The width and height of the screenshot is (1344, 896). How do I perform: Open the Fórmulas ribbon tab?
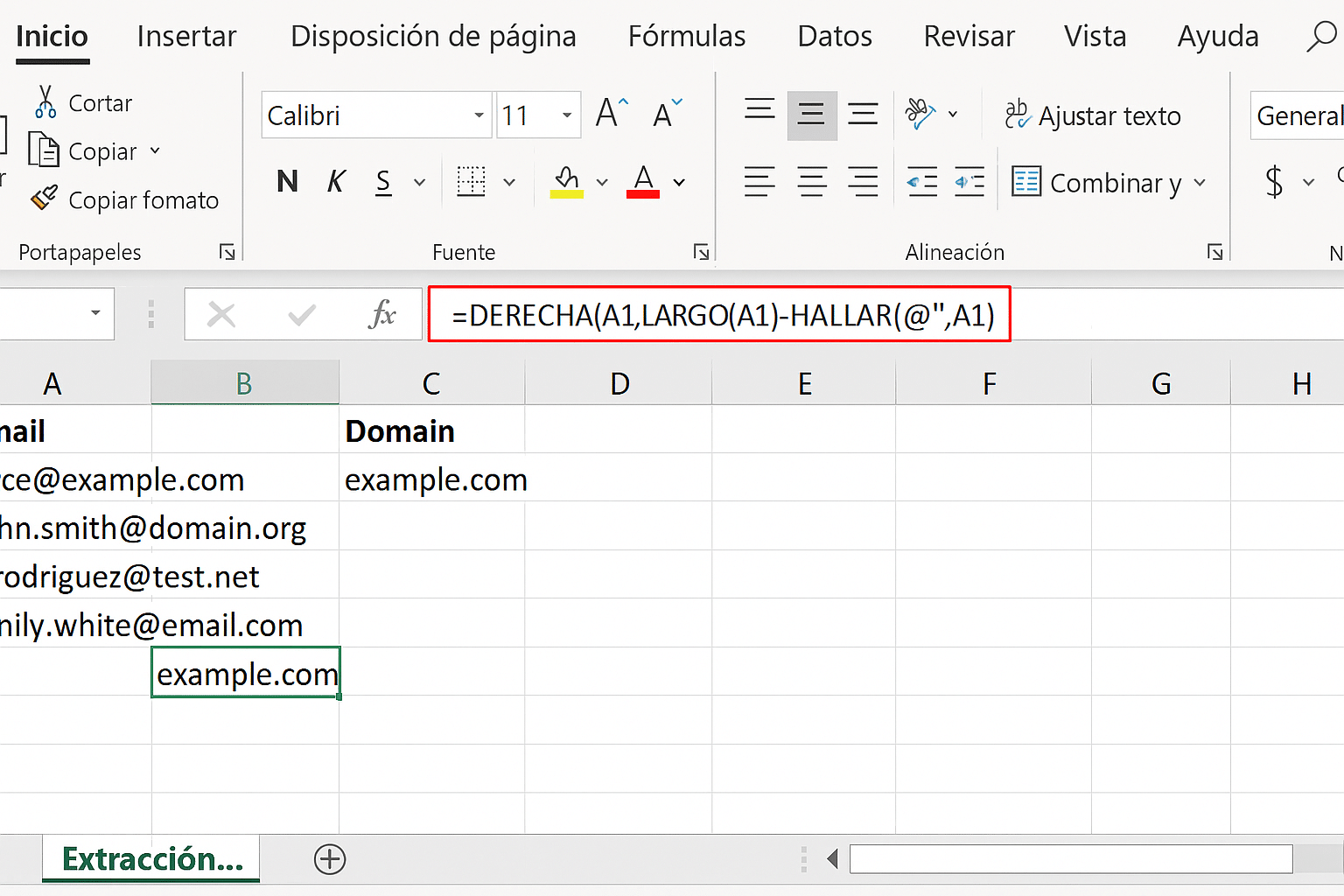coord(686,37)
